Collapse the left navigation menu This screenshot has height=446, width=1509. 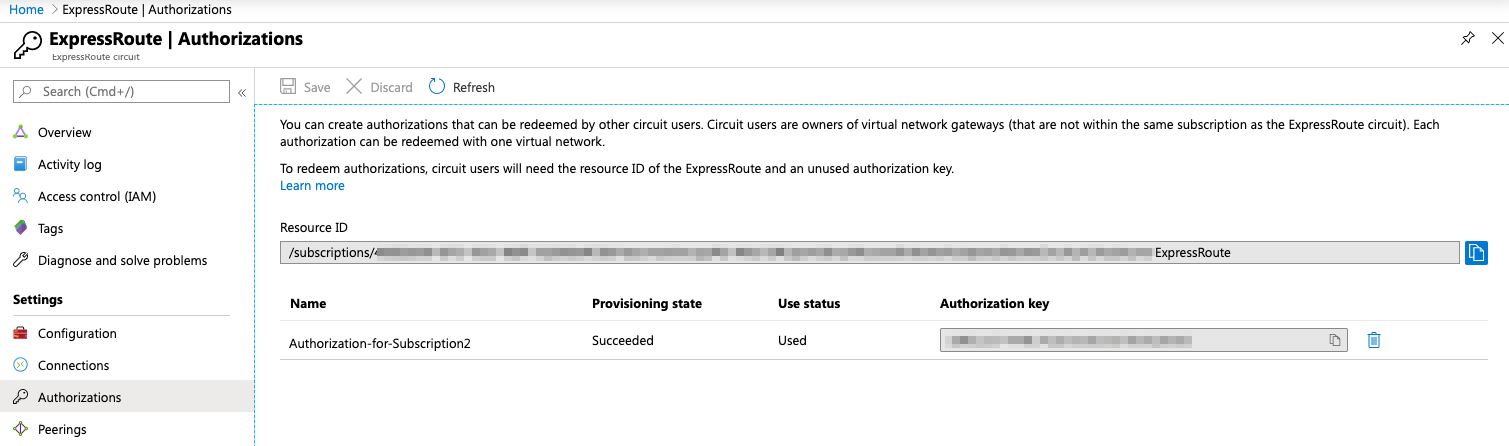pyautogui.click(x=242, y=92)
